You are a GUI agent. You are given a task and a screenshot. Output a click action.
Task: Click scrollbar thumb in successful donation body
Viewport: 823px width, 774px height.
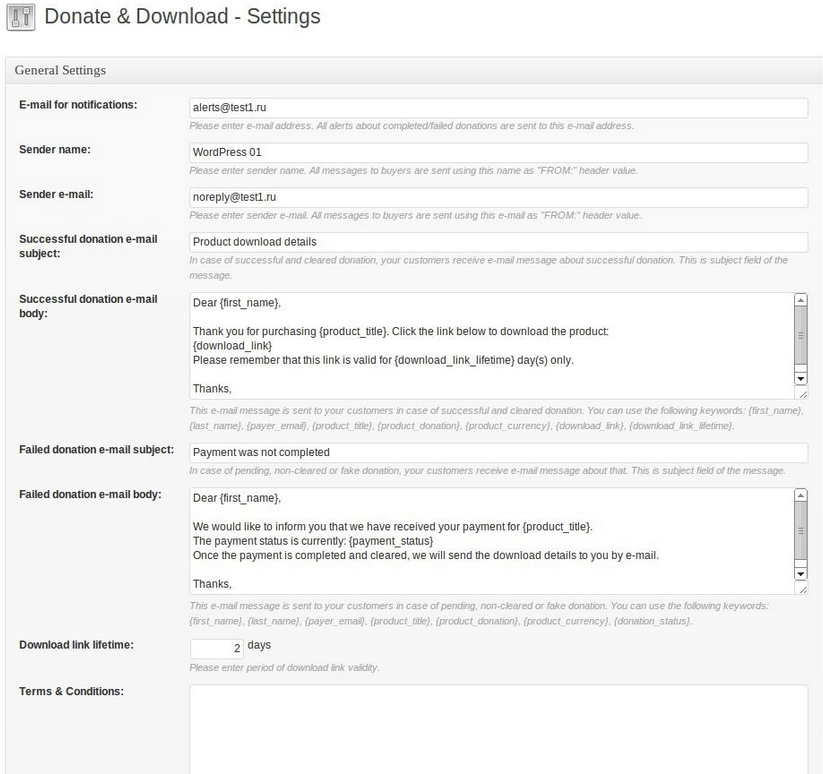tap(801, 335)
